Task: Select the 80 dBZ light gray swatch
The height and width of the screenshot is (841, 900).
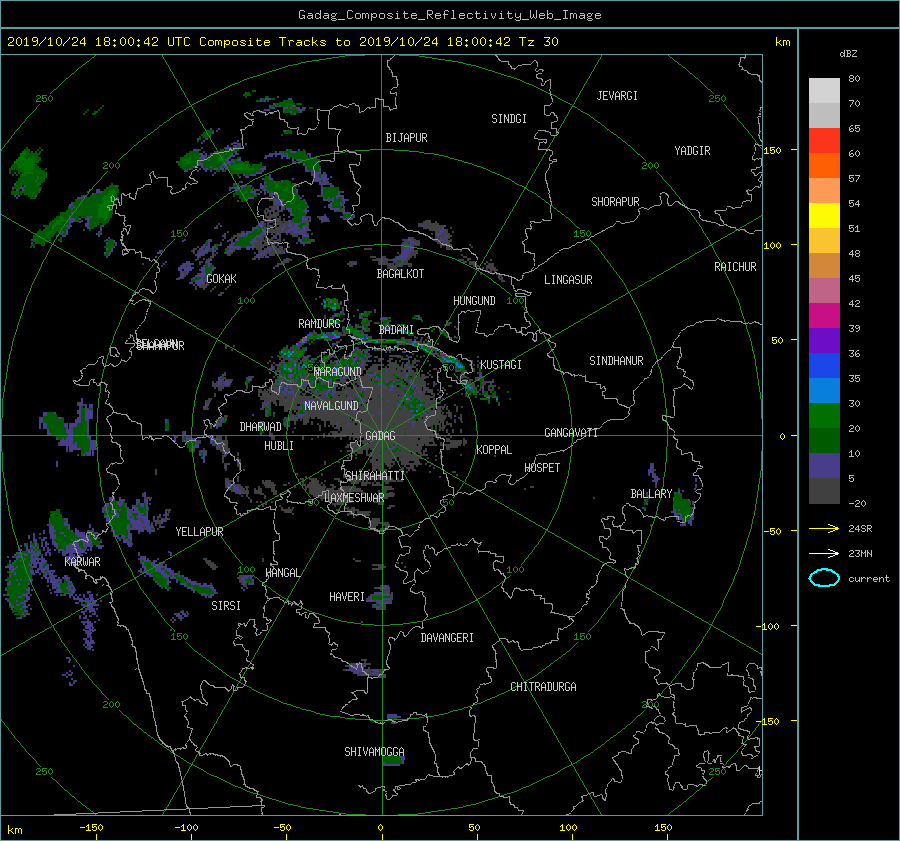Action: coord(824,90)
